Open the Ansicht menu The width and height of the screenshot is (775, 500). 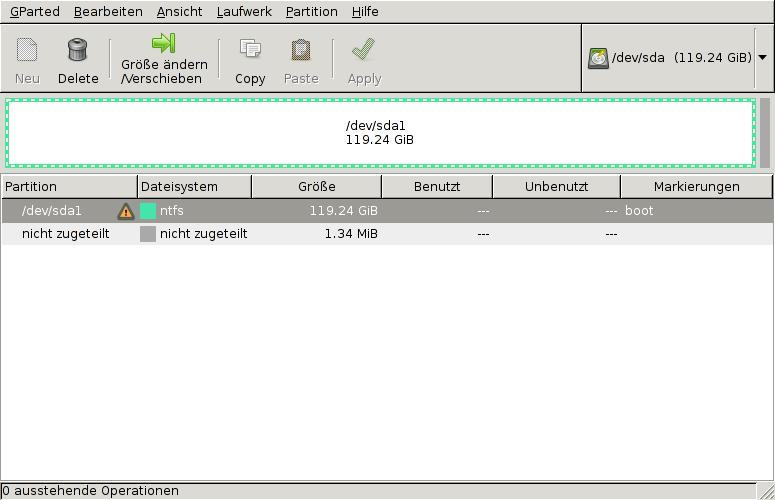pyautogui.click(x=179, y=11)
